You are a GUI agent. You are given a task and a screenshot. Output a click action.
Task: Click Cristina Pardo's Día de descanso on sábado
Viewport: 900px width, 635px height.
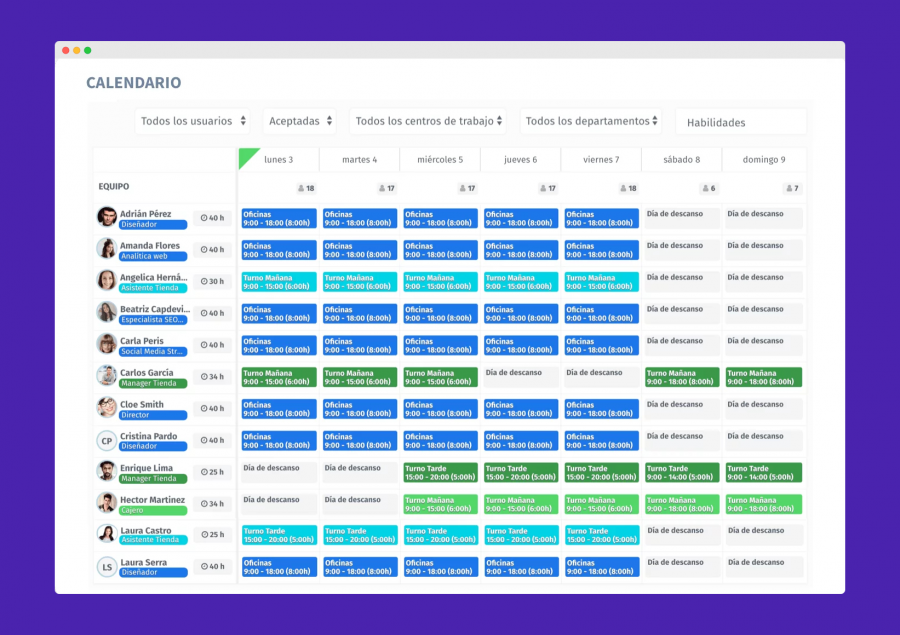(682, 441)
